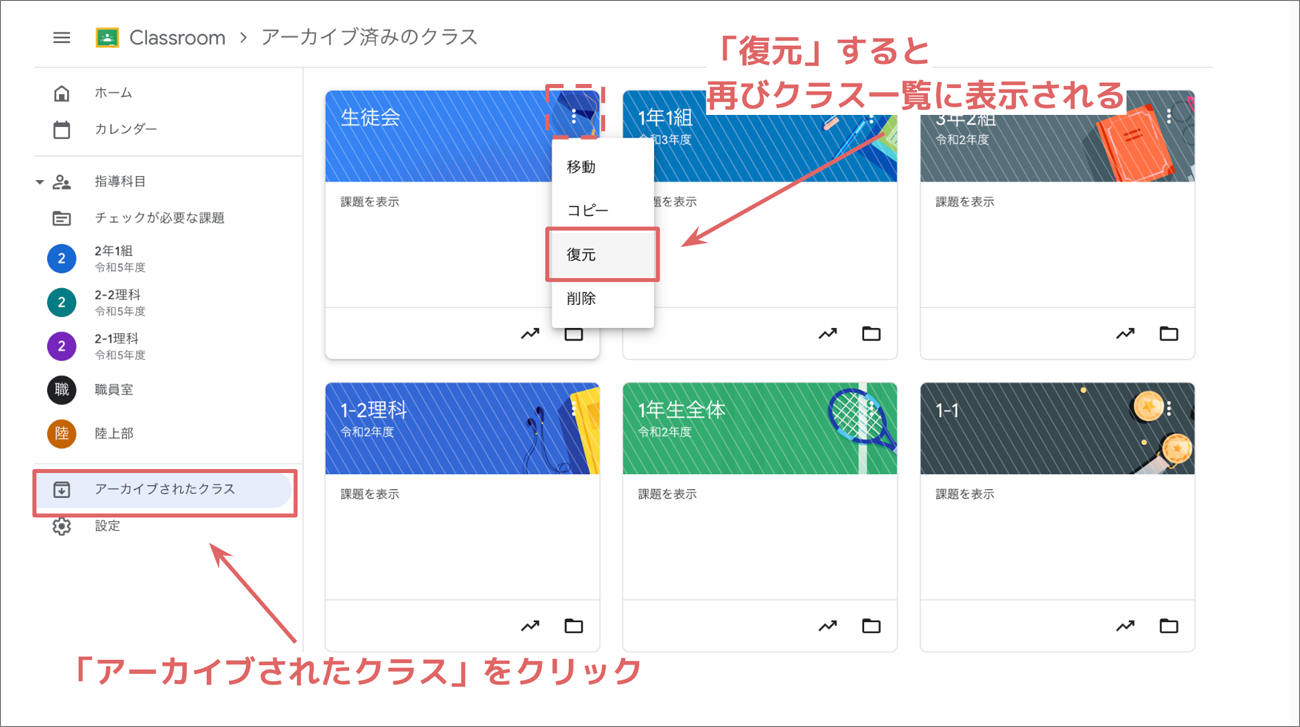Click 課題を表示 on 1-1 card
Screen dimensions: 1300x727
(x=965, y=494)
